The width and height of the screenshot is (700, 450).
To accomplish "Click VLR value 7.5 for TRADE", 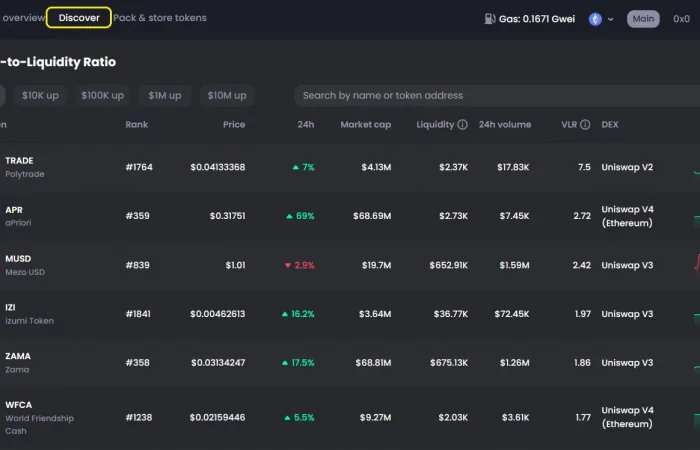I will 584,167.
